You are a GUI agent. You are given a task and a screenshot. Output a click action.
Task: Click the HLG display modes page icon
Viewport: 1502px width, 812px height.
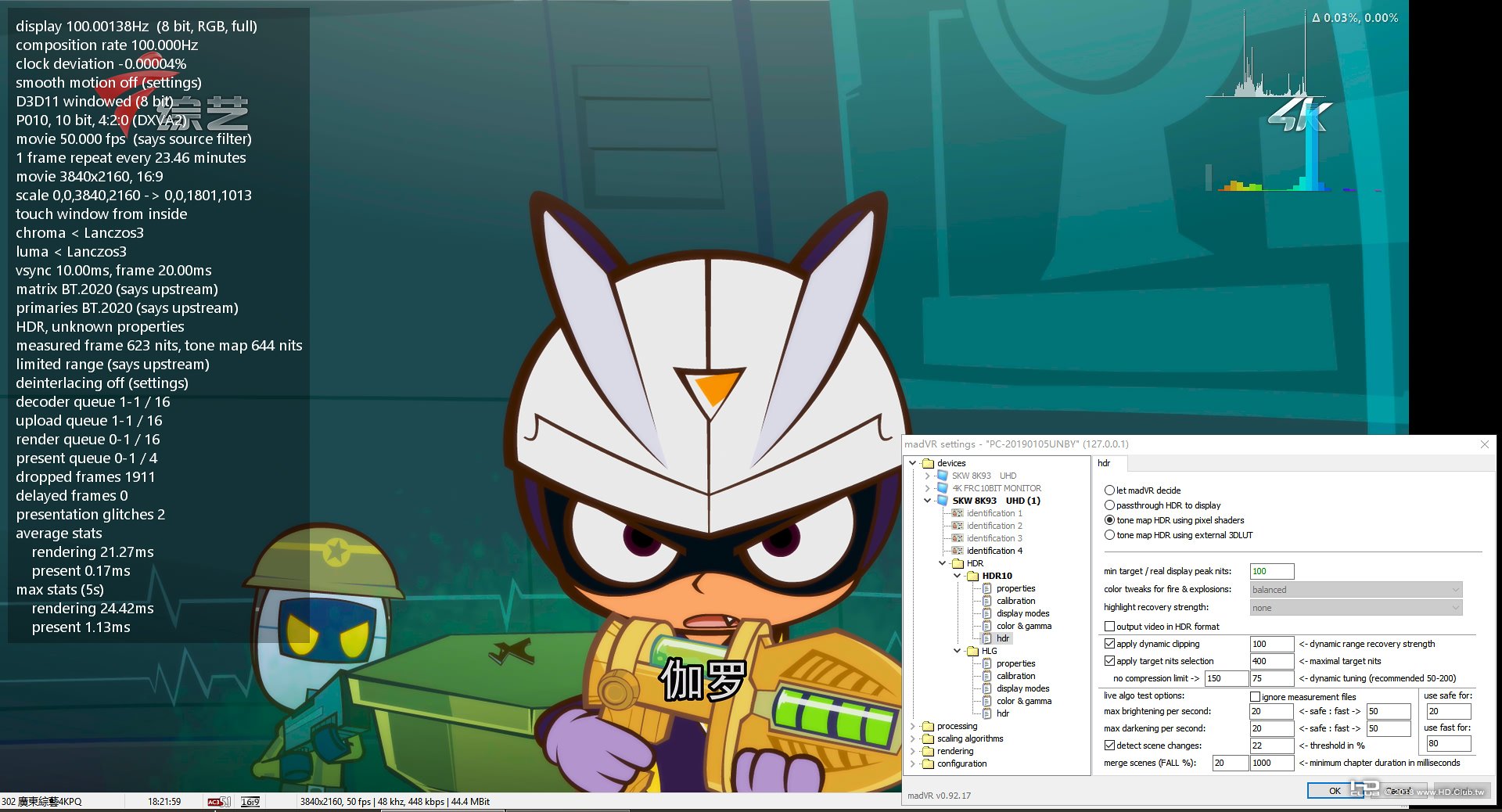click(x=986, y=688)
